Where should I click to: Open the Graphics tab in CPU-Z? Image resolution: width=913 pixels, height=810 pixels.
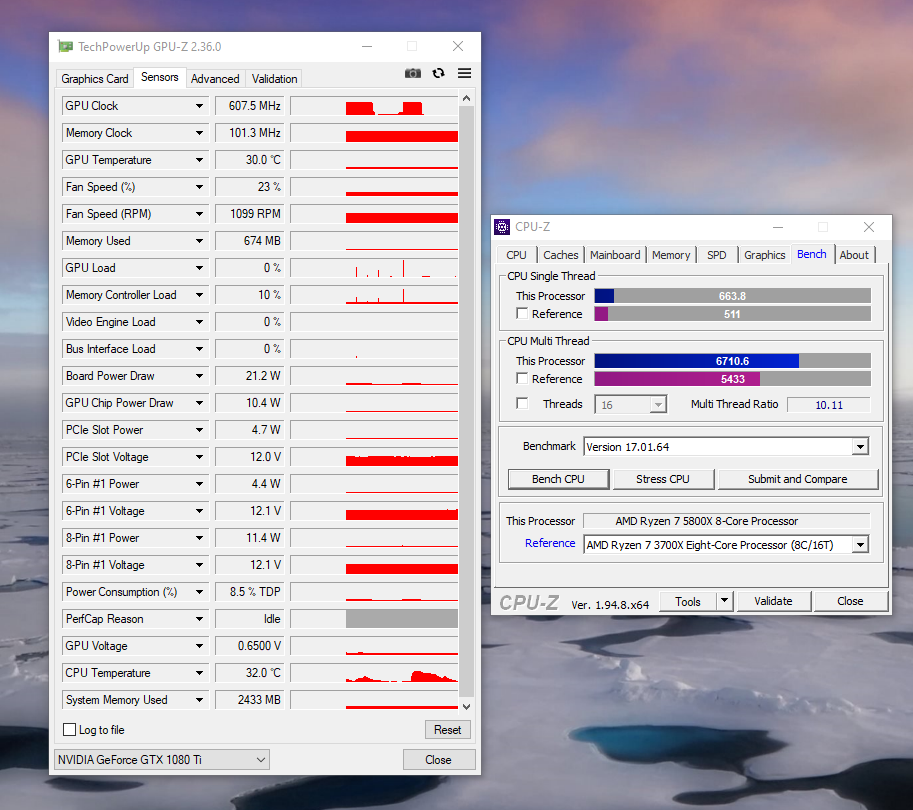765,255
